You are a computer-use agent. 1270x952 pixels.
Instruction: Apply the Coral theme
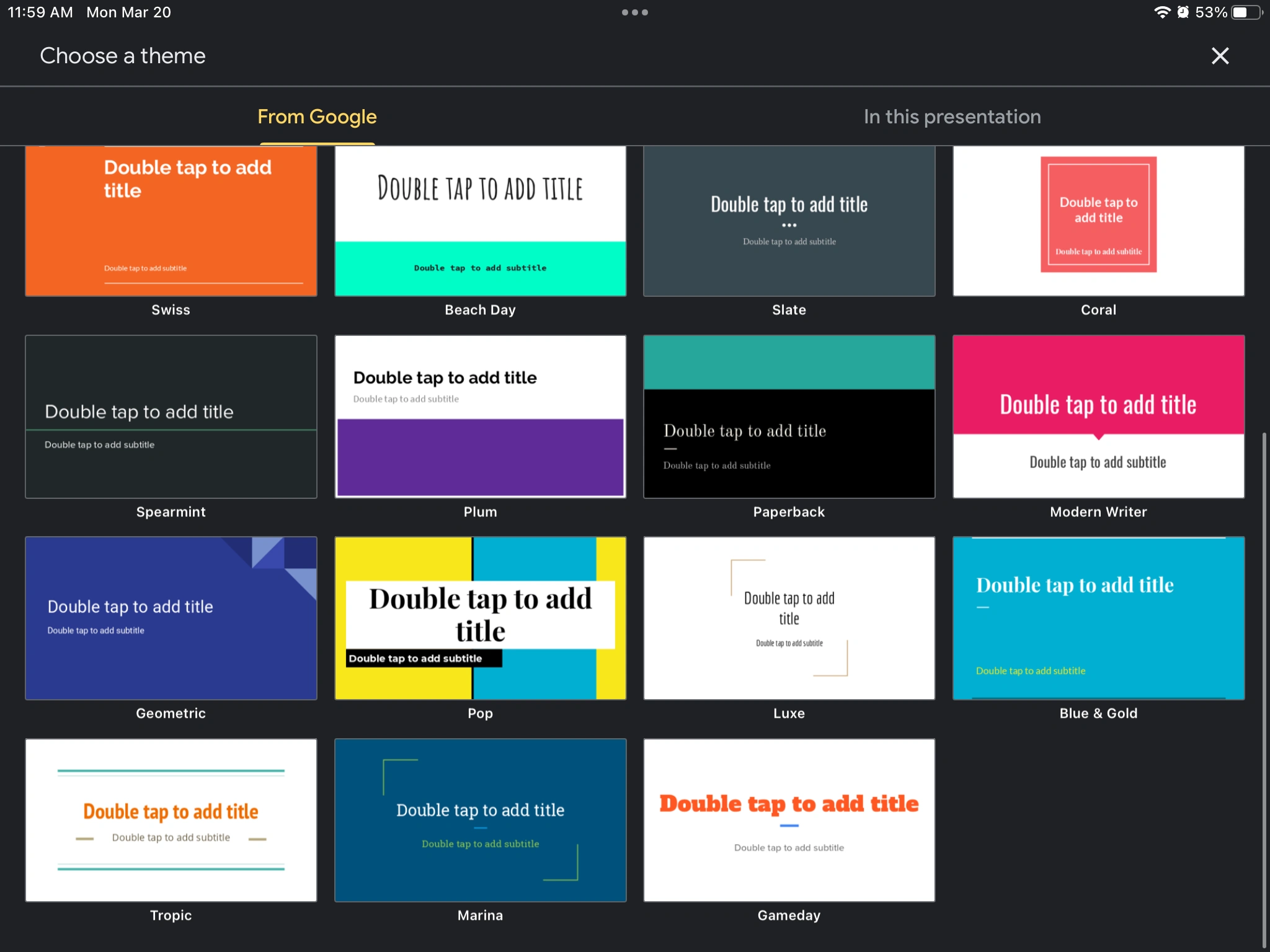pos(1098,221)
